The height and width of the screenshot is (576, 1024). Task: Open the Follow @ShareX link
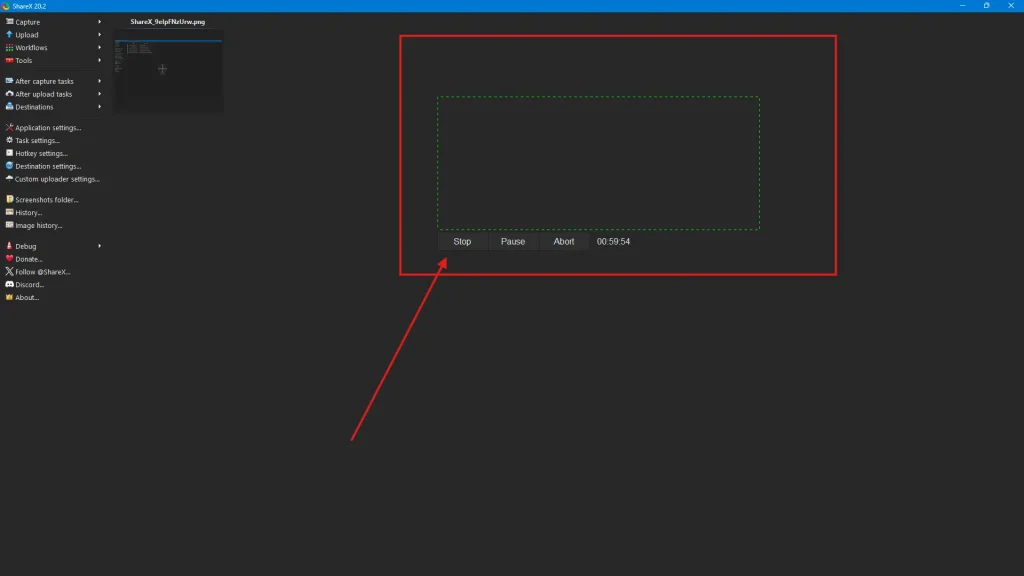click(x=42, y=272)
